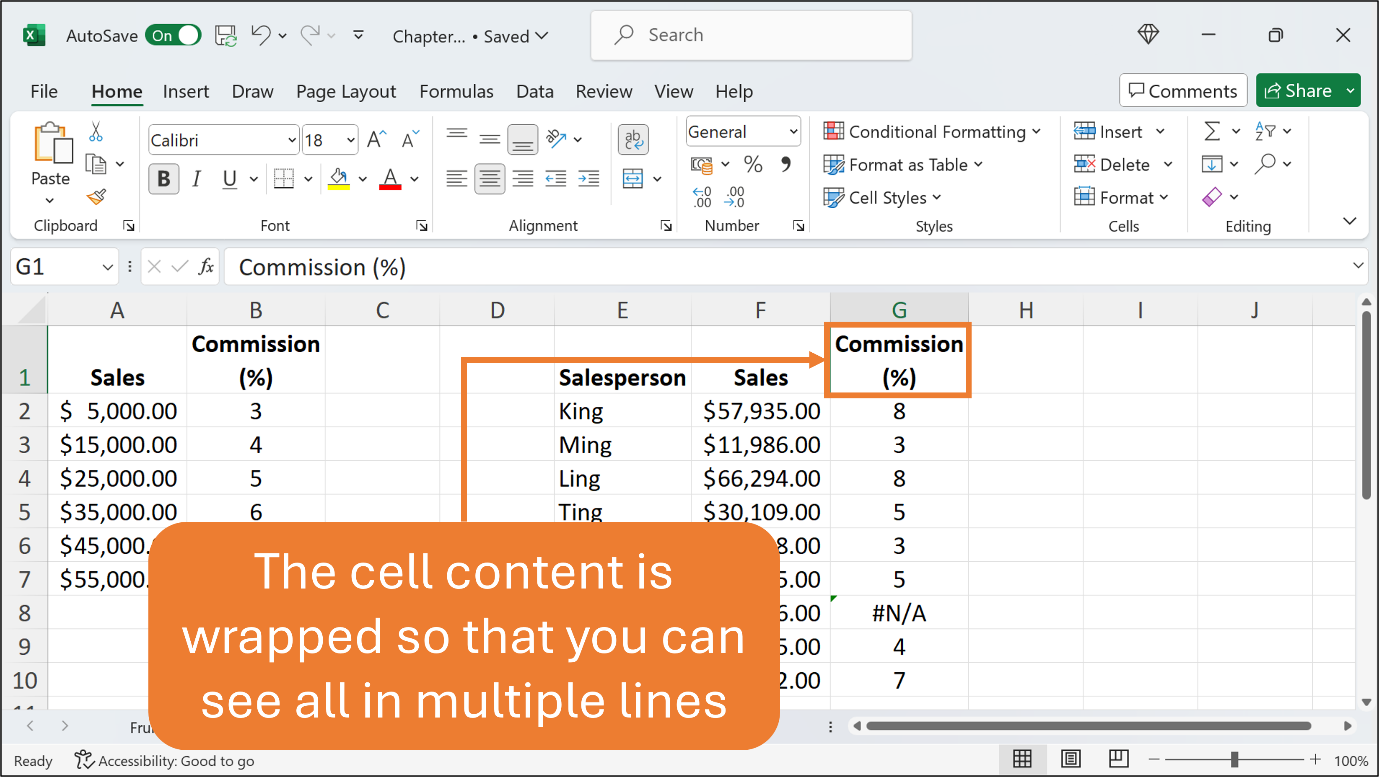
Task: Apply underline formatting
Action: (230, 179)
